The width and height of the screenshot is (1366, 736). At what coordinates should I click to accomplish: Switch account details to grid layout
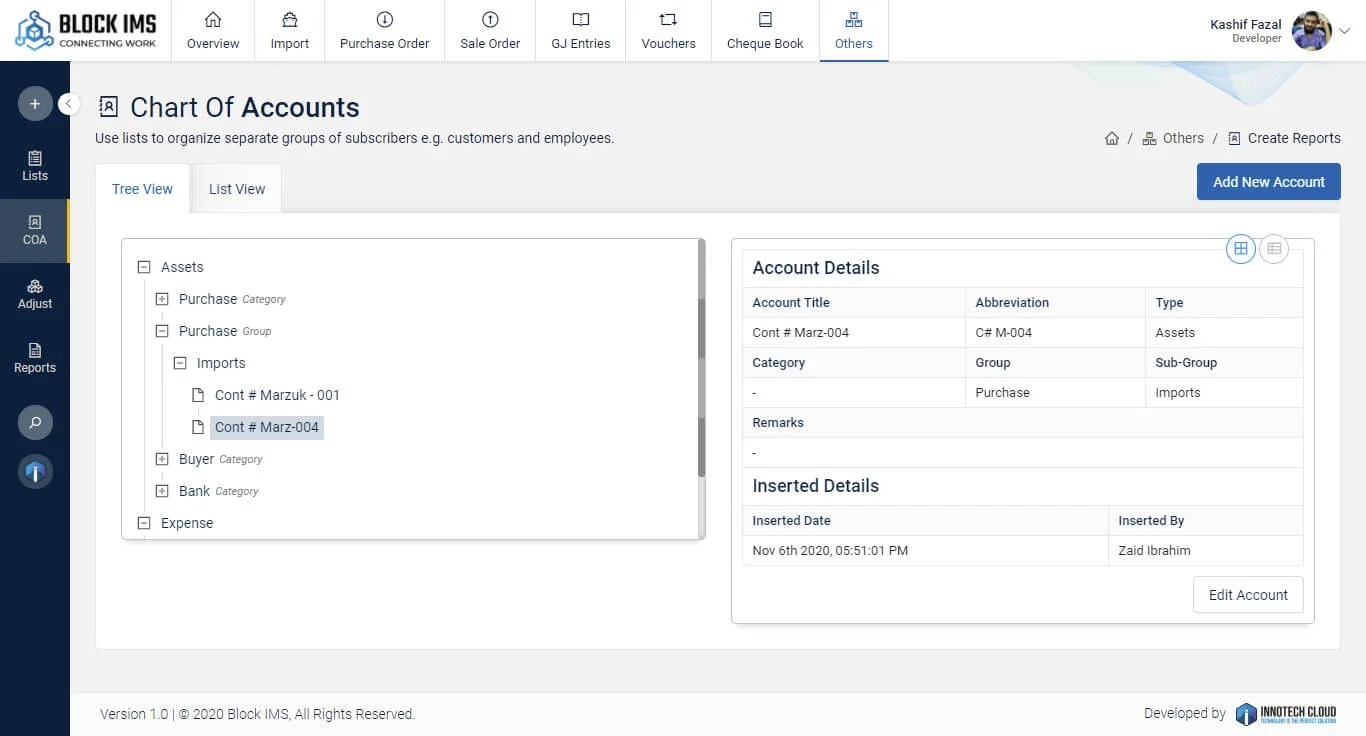pos(1241,249)
